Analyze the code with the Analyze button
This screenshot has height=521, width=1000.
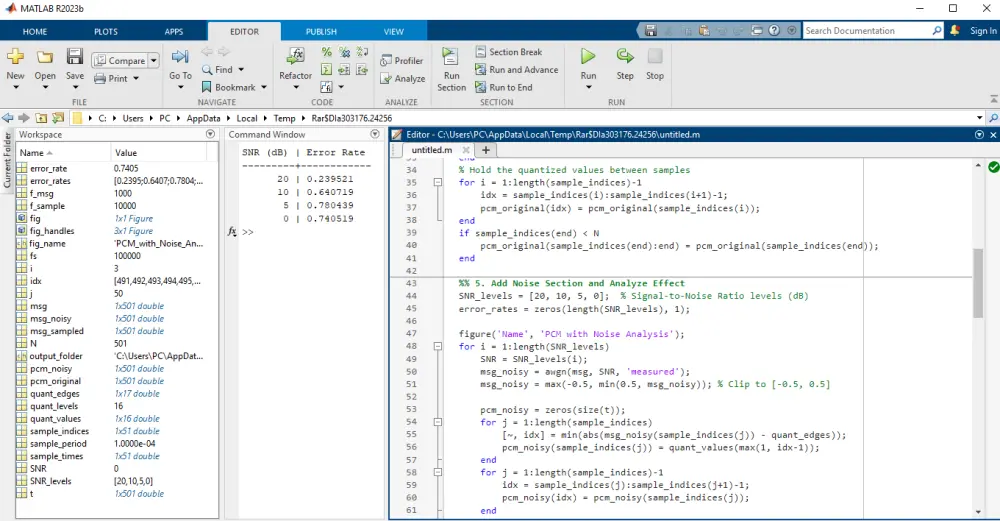click(x=402, y=78)
